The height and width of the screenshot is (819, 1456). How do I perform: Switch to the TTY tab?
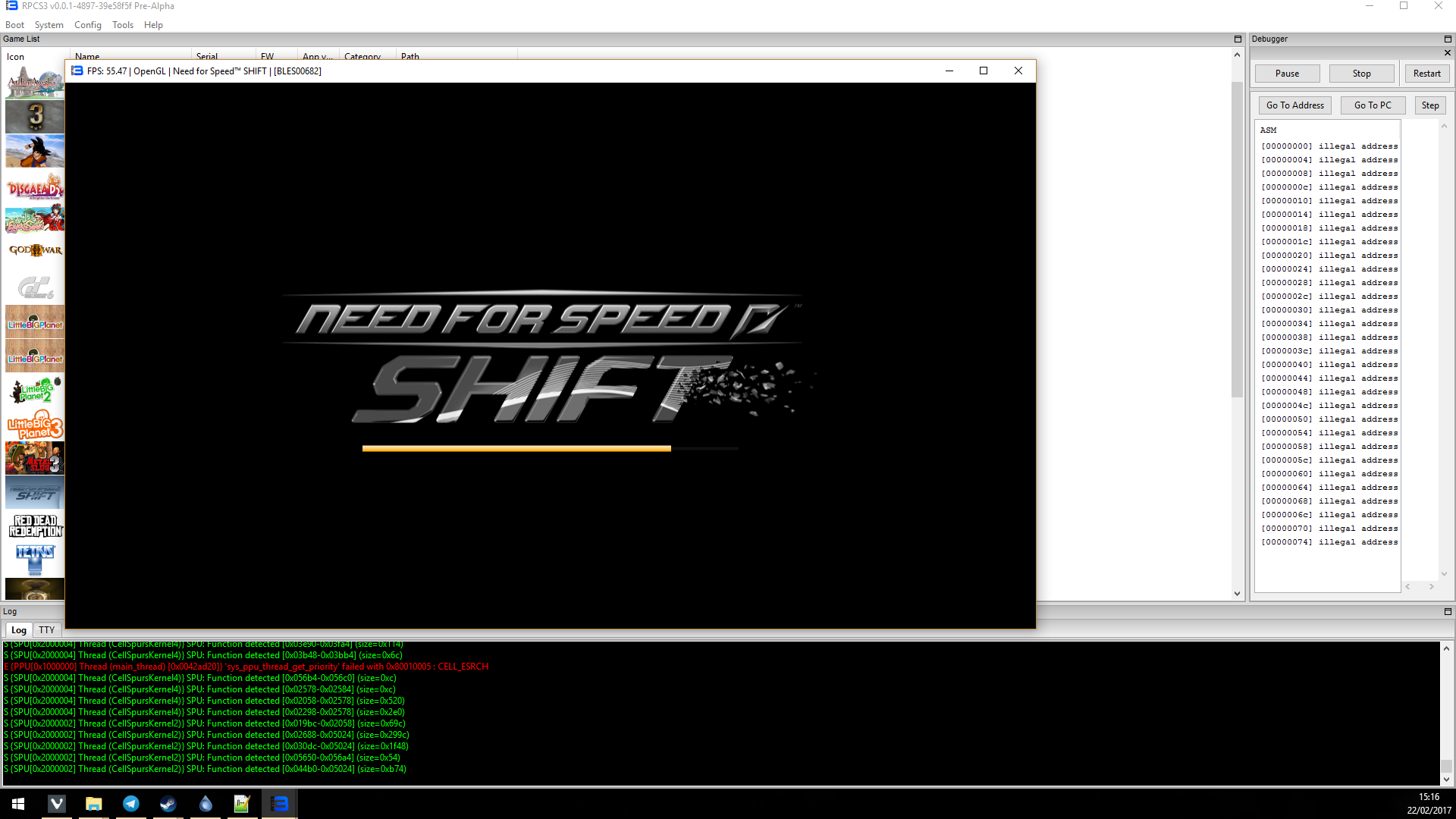47,630
